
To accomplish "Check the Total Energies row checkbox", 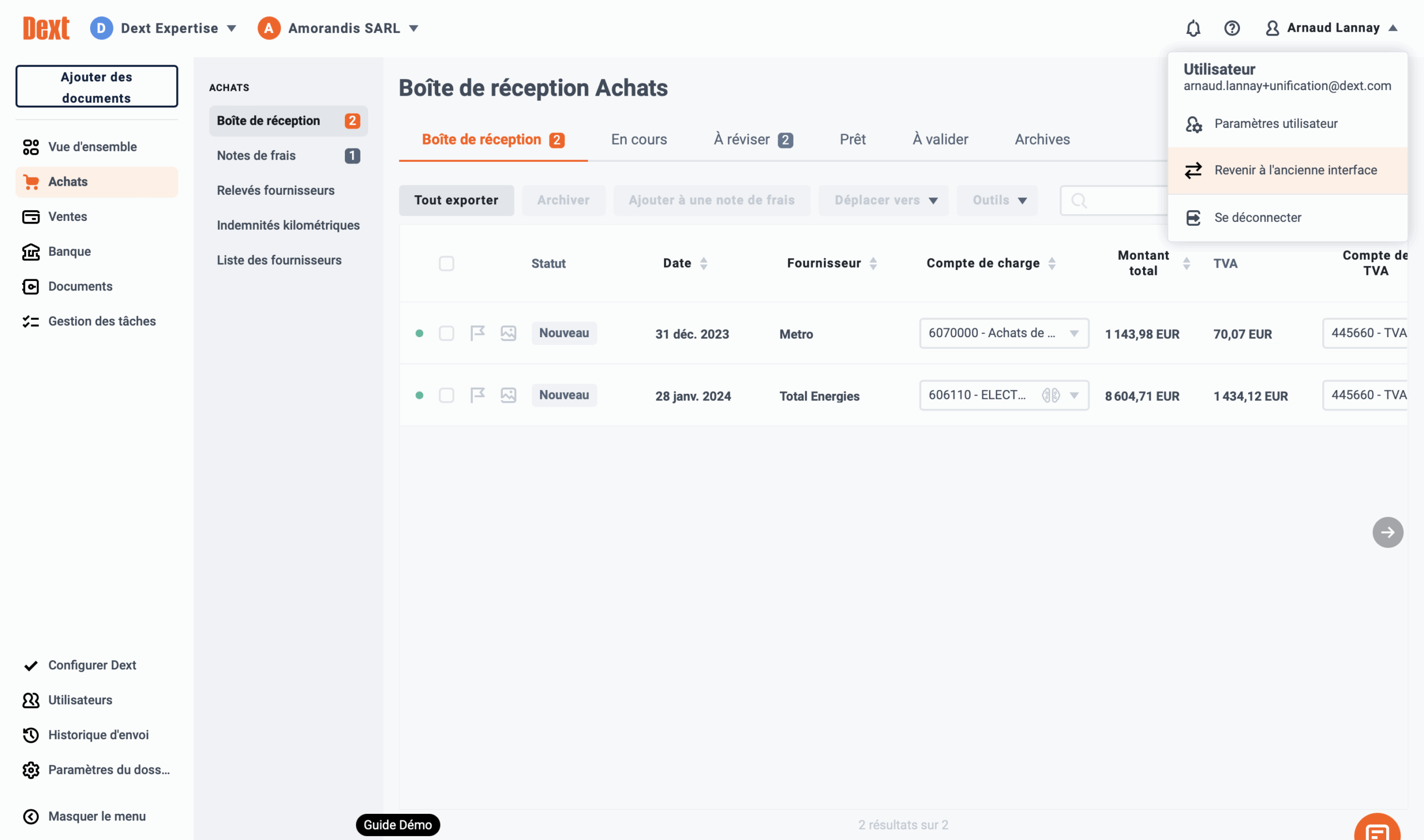I will pos(446,395).
